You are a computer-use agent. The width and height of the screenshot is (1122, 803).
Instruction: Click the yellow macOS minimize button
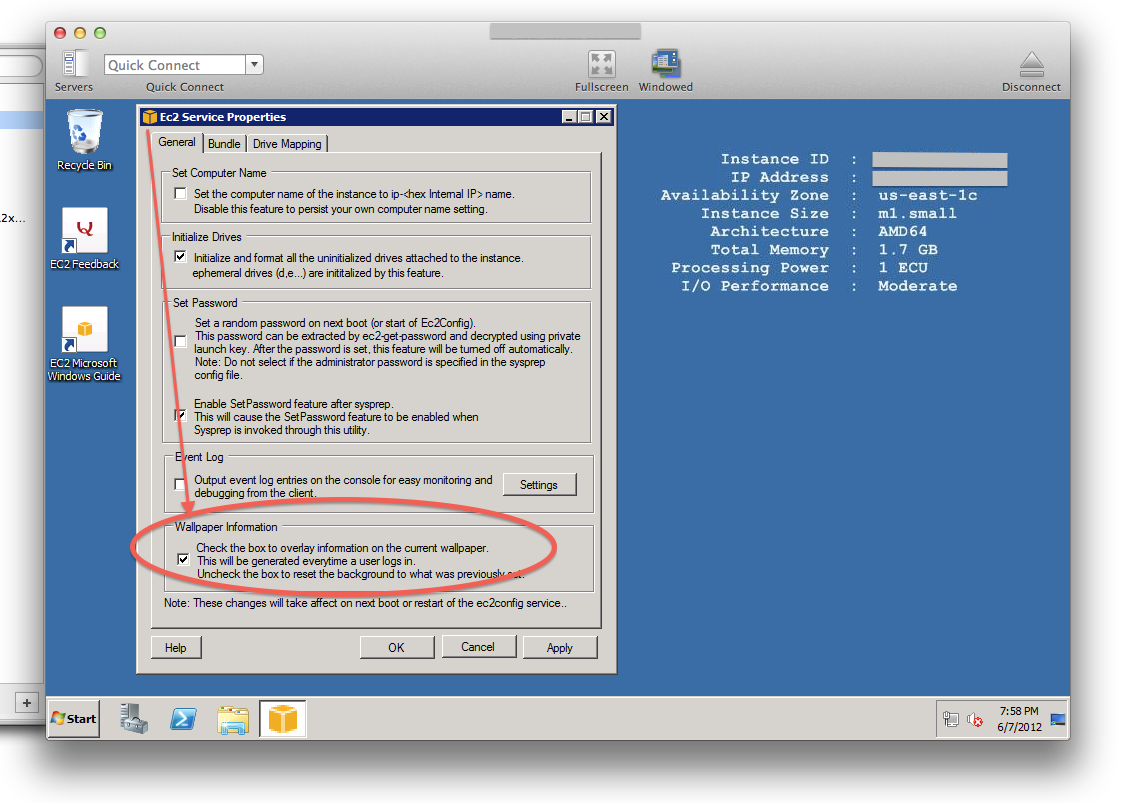pos(80,33)
